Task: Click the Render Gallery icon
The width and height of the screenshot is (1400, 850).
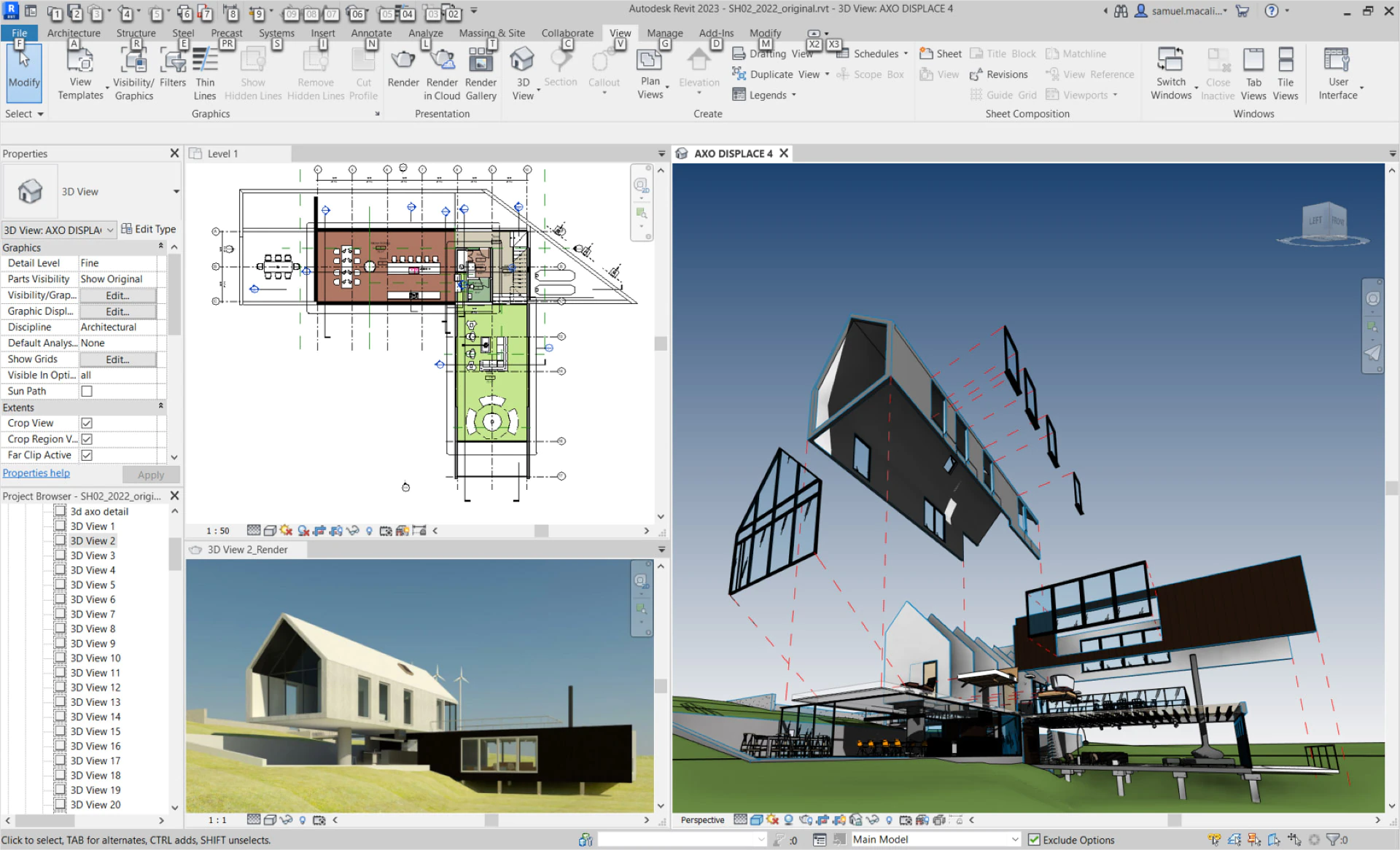Action: tap(481, 61)
